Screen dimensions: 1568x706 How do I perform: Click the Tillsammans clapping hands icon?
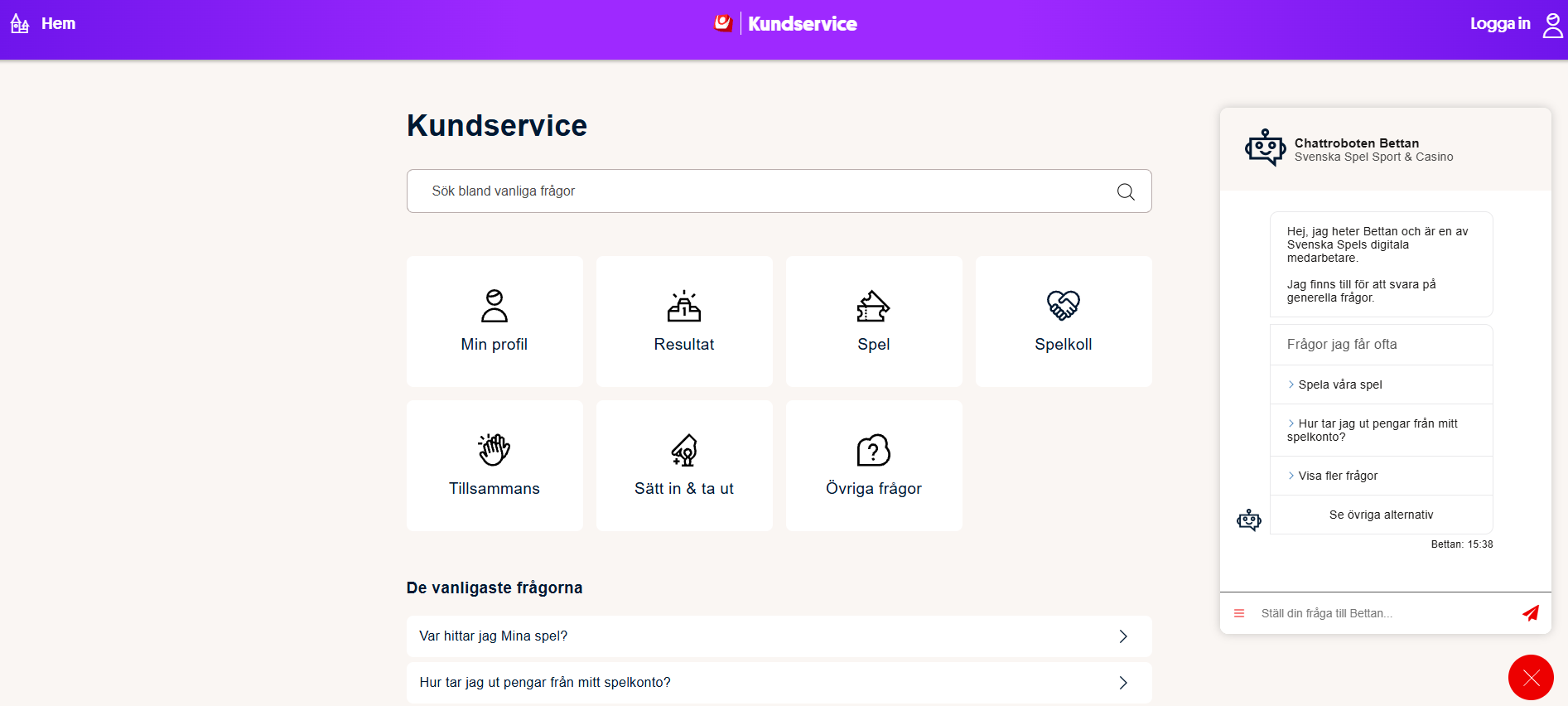(495, 449)
